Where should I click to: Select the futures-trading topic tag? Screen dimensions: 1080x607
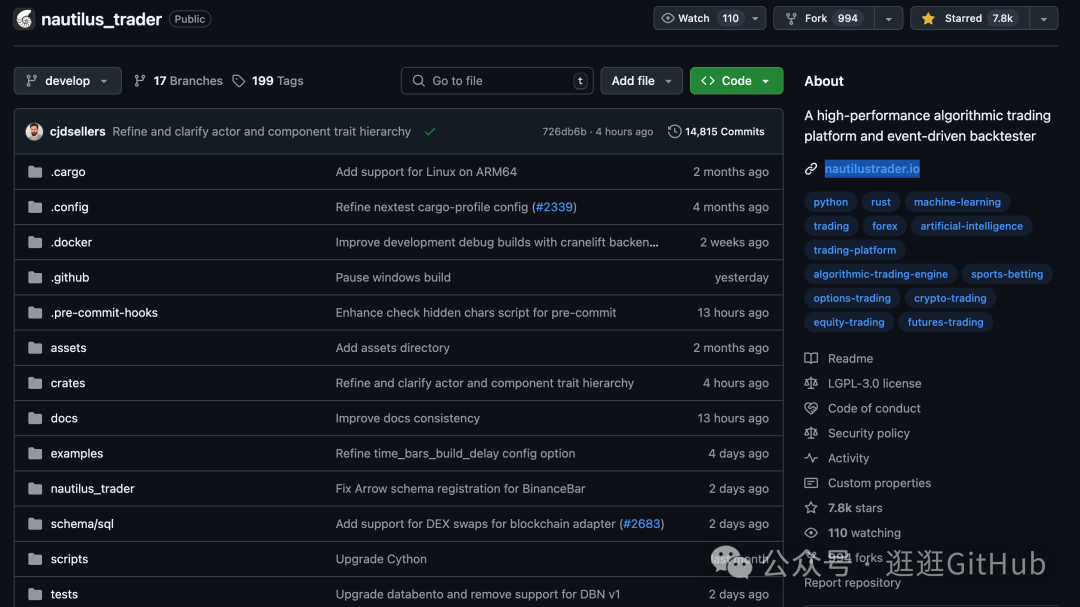945,322
